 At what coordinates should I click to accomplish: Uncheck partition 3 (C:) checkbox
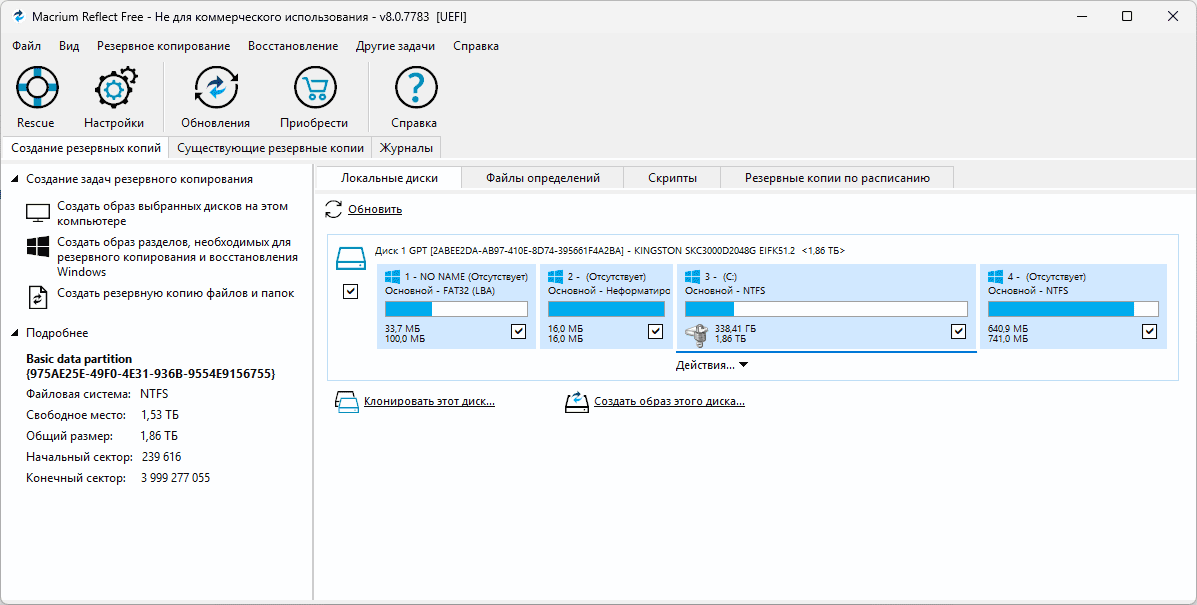[958, 331]
